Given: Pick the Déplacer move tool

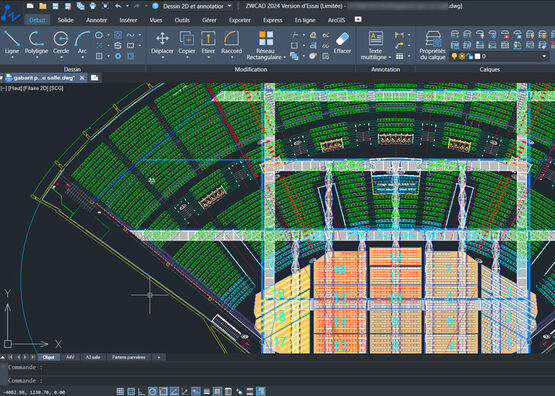Looking at the screenshot, I should (162, 43).
